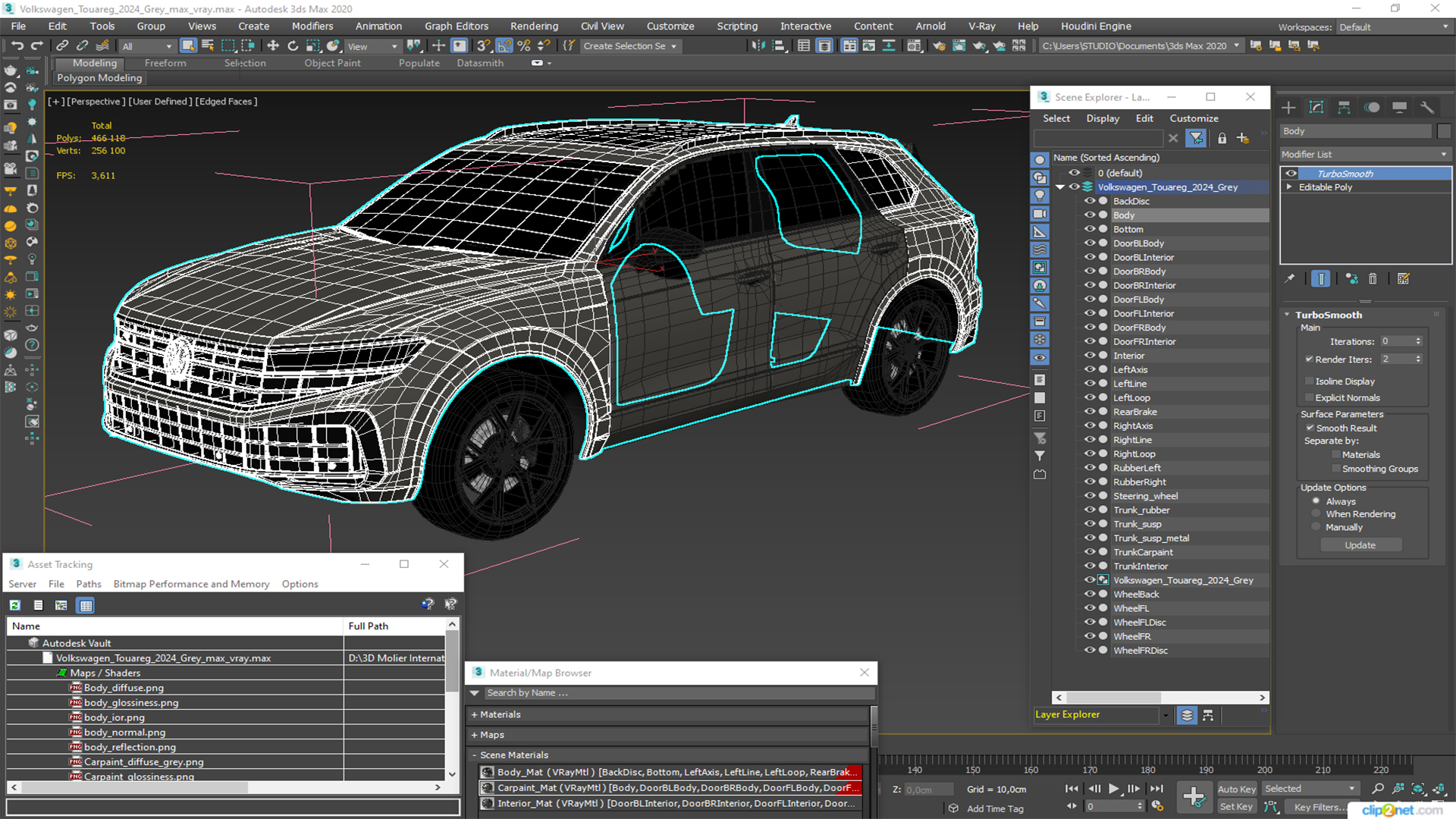Image resolution: width=1456 pixels, height=819 pixels.
Task: Click Play Animation button
Action: (1113, 789)
